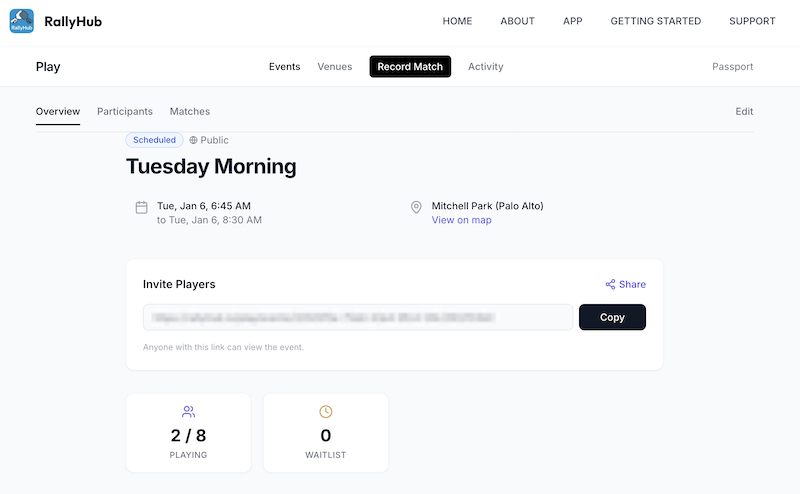The width and height of the screenshot is (800, 494).
Task: Click the invite link field
Action: point(358,317)
